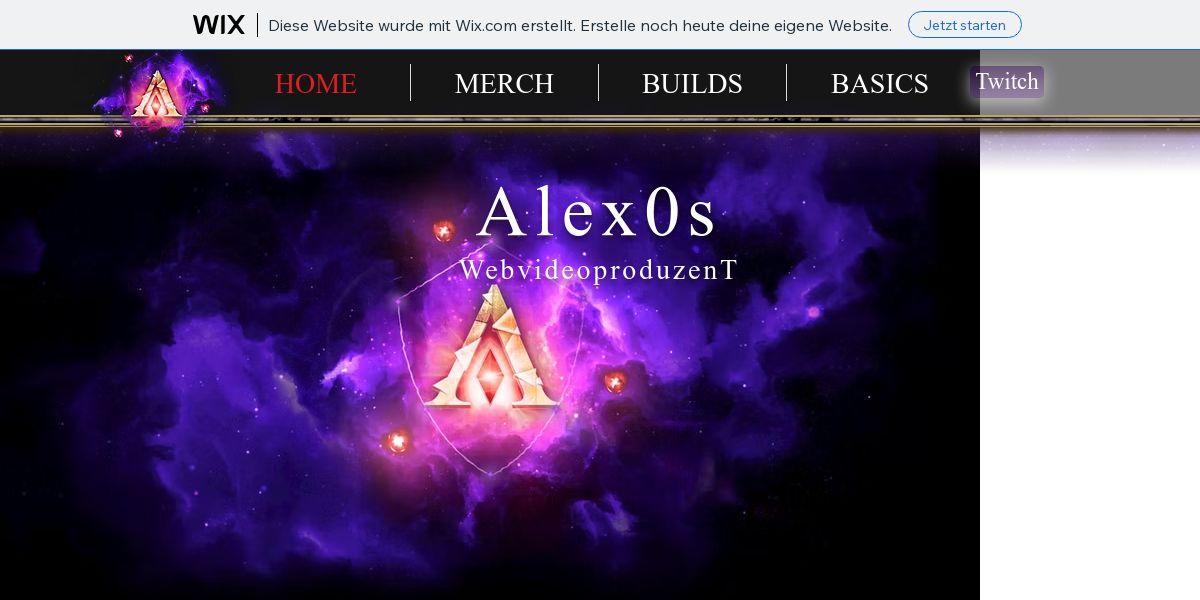Image resolution: width=1200 pixels, height=600 pixels.
Task: Click the Jetzt starten button
Action: pos(964,25)
